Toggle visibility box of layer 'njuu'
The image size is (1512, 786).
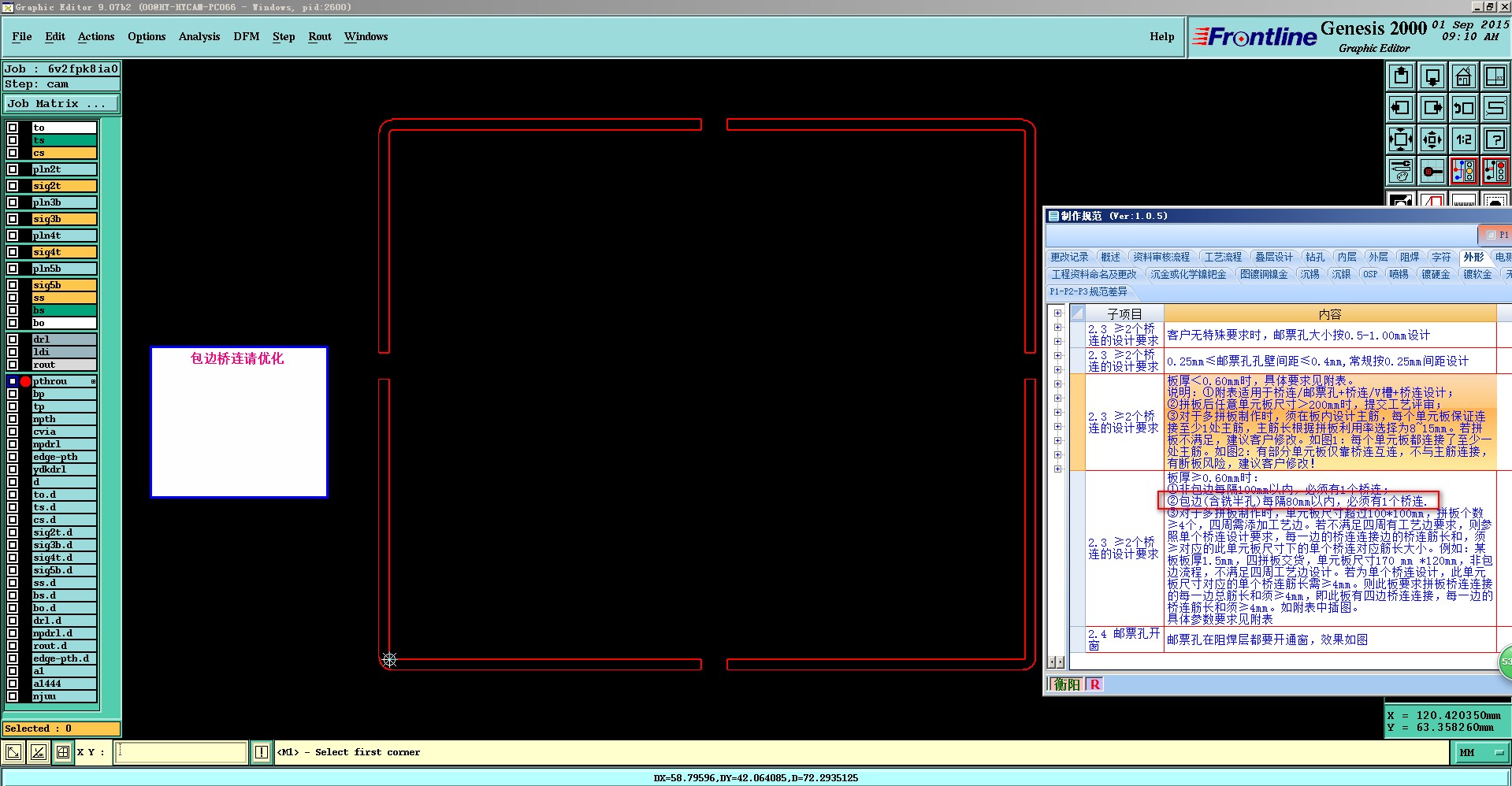[x=13, y=696]
